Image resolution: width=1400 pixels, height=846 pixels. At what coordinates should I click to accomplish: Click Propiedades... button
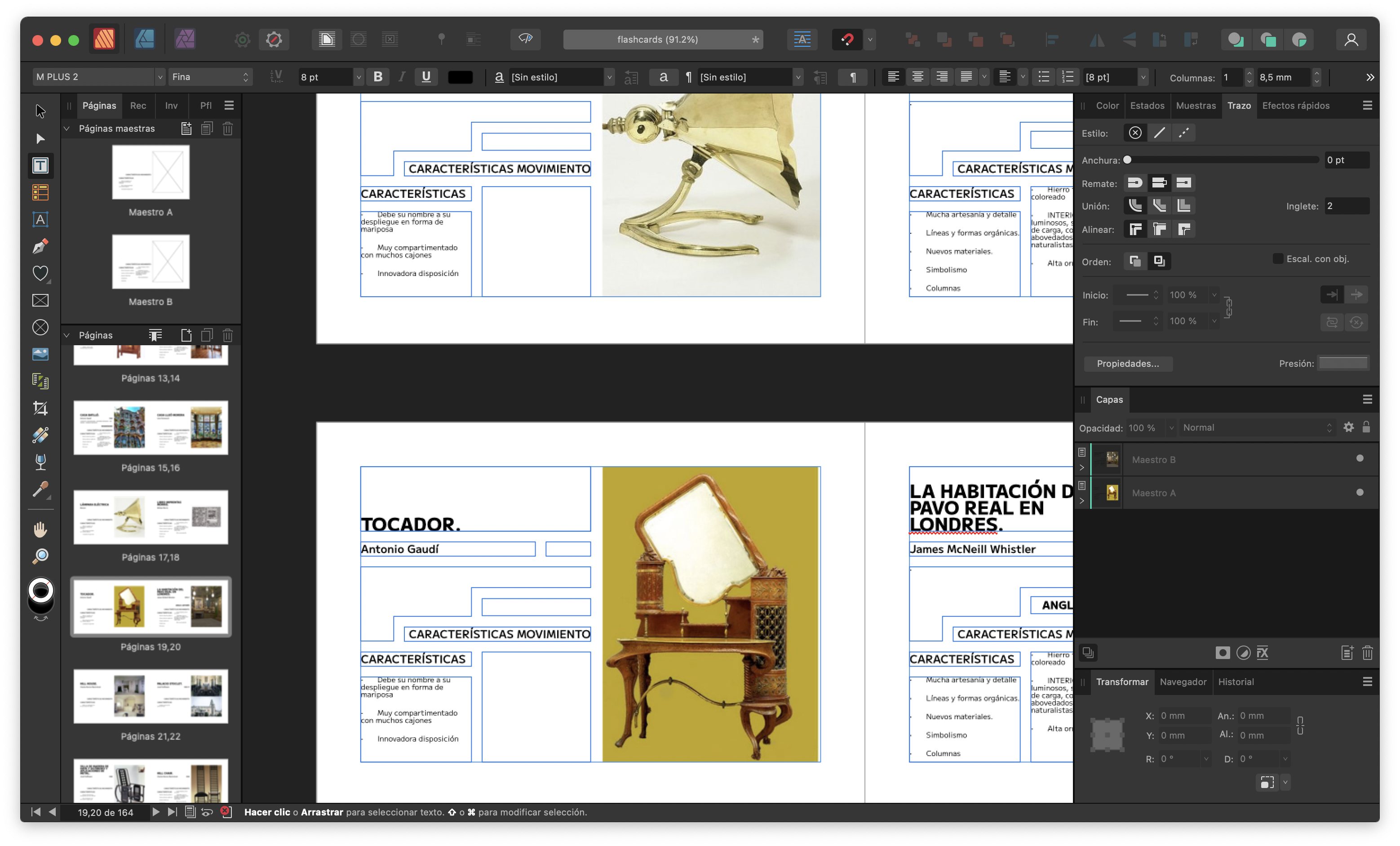[x=1128, y=363]
